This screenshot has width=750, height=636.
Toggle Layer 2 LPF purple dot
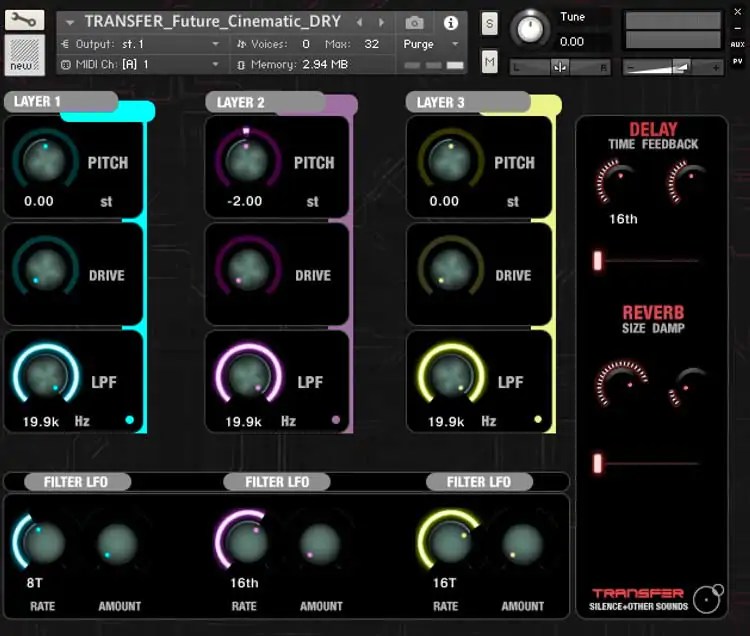[x=336, y=420]
